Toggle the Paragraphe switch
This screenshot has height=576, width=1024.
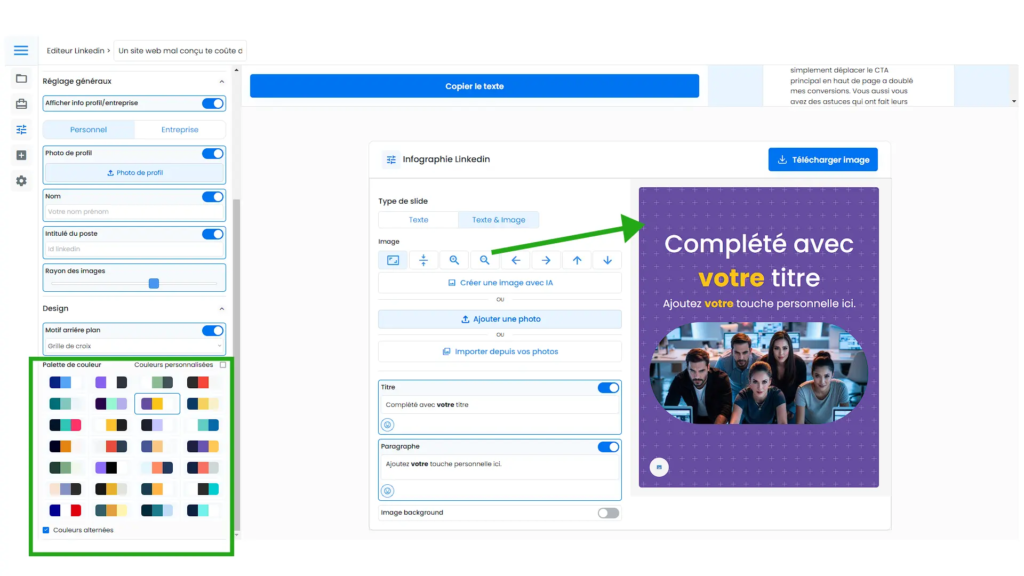click(x=608, y=447)
